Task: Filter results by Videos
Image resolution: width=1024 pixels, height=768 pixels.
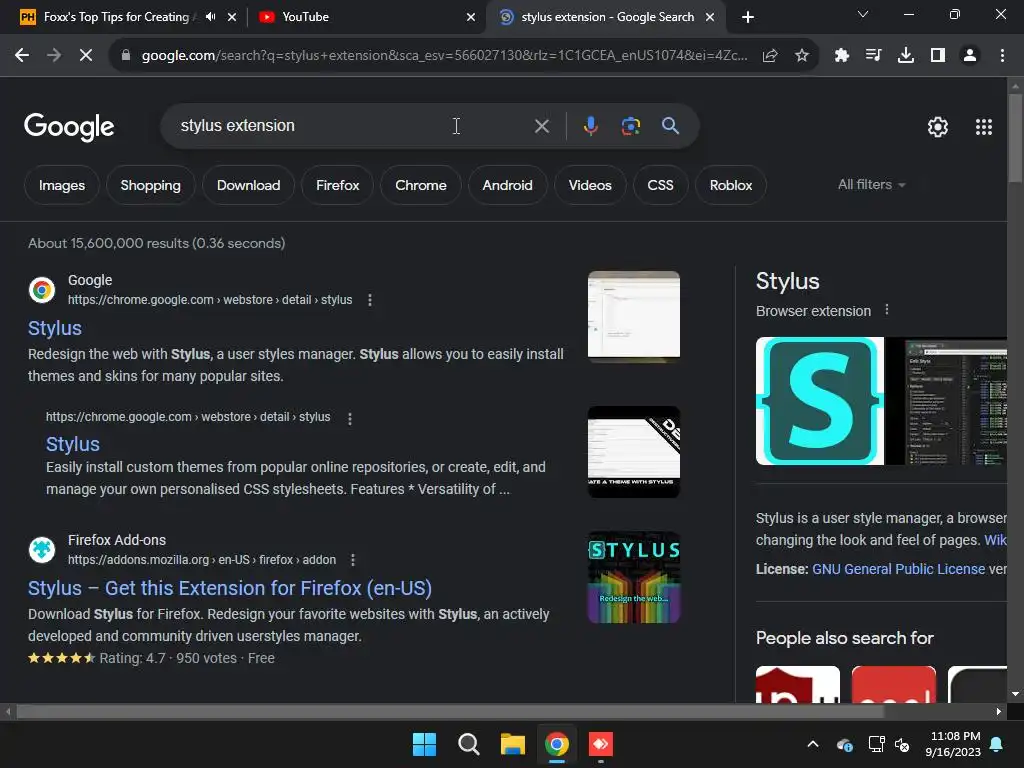Action: coord(590,185)
